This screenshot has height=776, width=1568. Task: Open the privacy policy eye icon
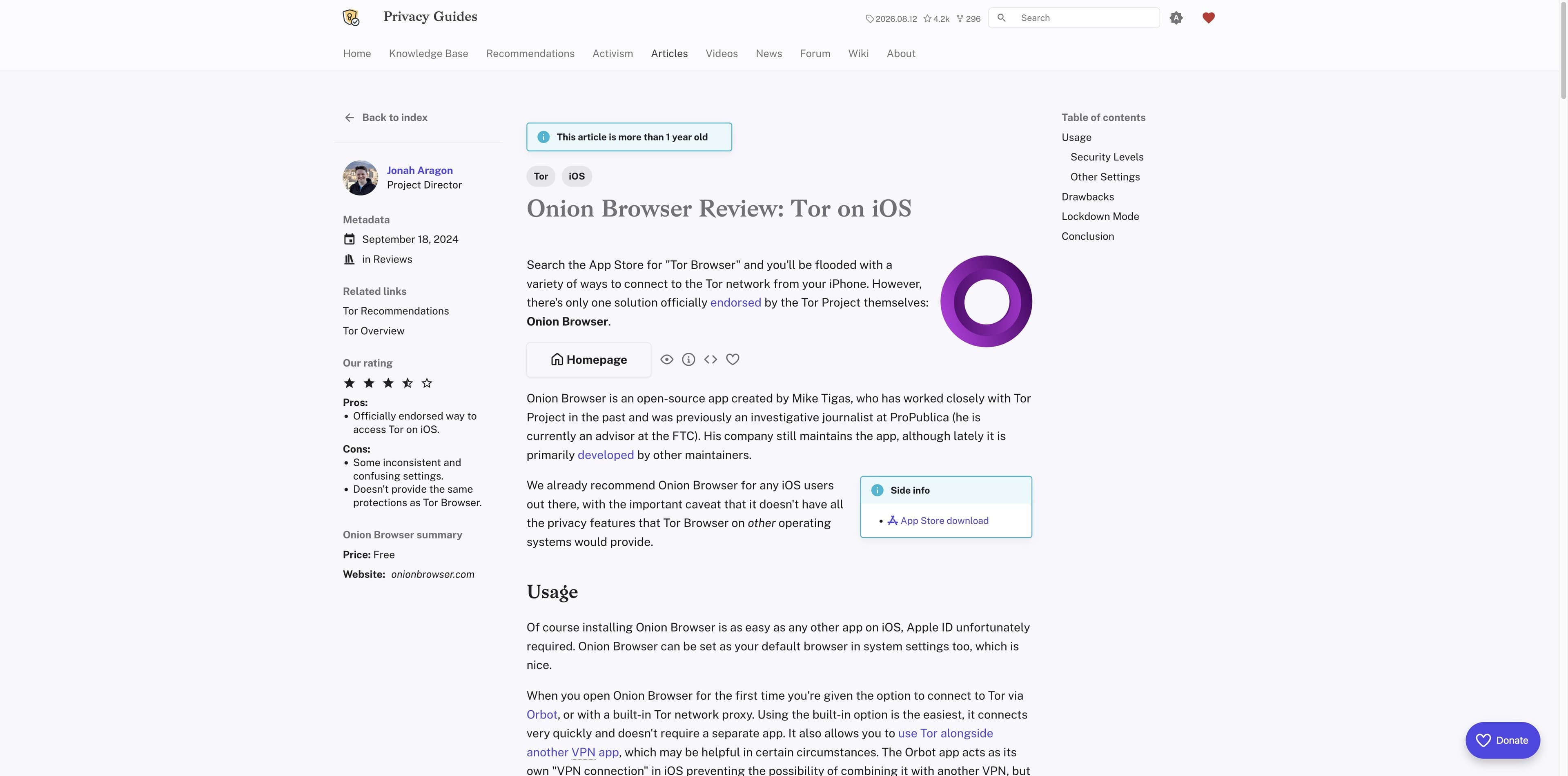pos(666,360)
